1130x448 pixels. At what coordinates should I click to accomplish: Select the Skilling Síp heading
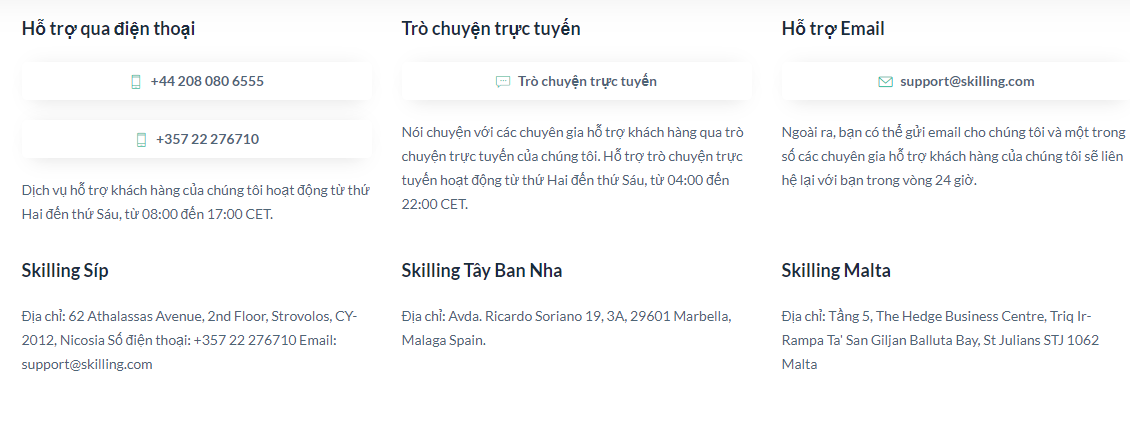tap(65, 271)
